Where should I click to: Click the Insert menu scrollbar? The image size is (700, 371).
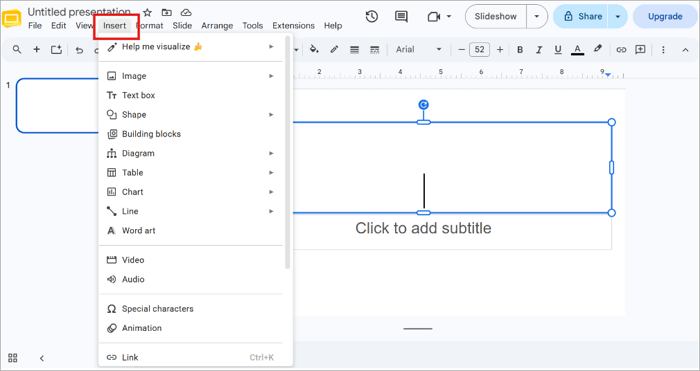pyautogui.click(x=288, y=152)
